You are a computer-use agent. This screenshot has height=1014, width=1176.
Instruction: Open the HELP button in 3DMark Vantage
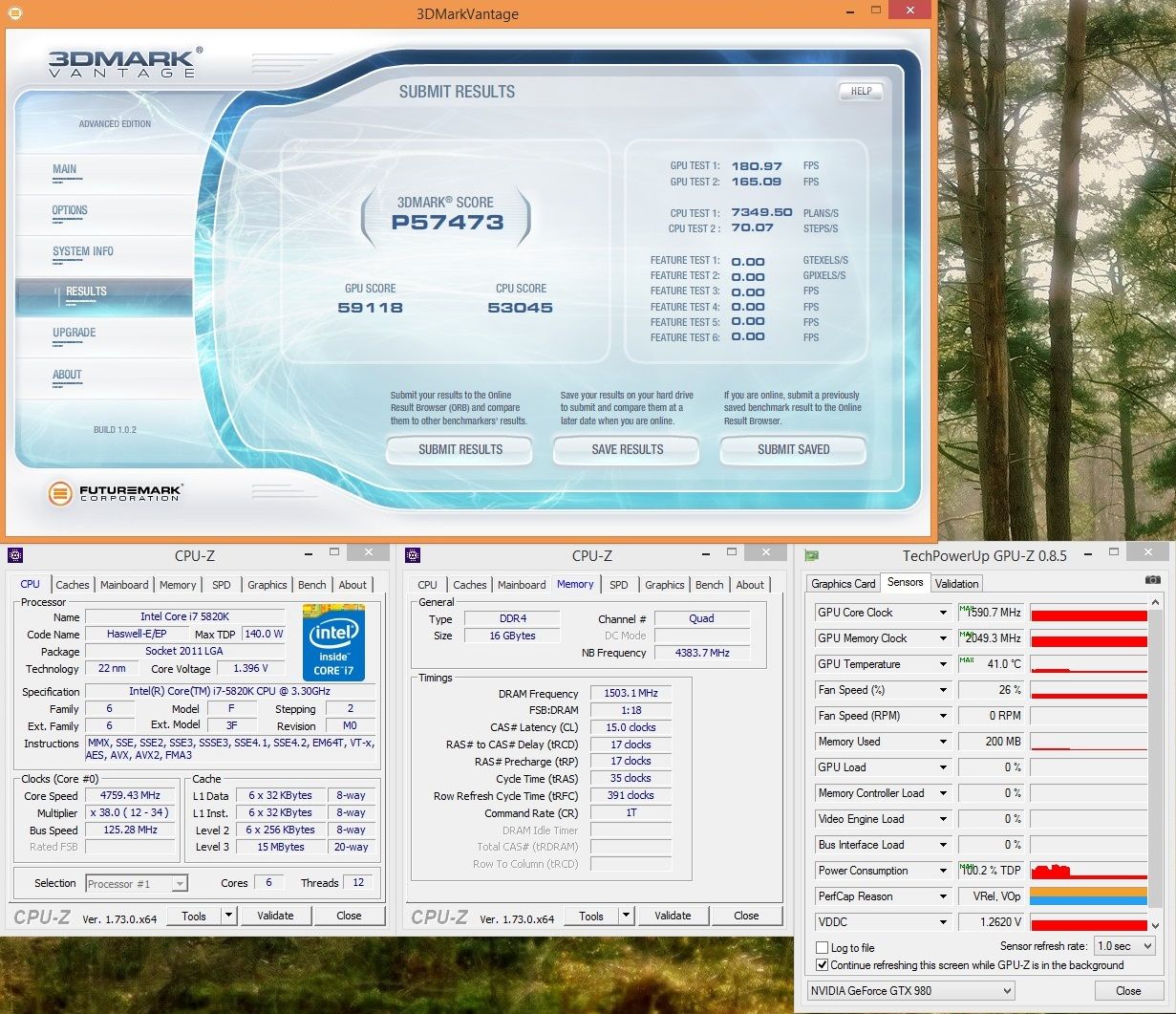point(861,91)
